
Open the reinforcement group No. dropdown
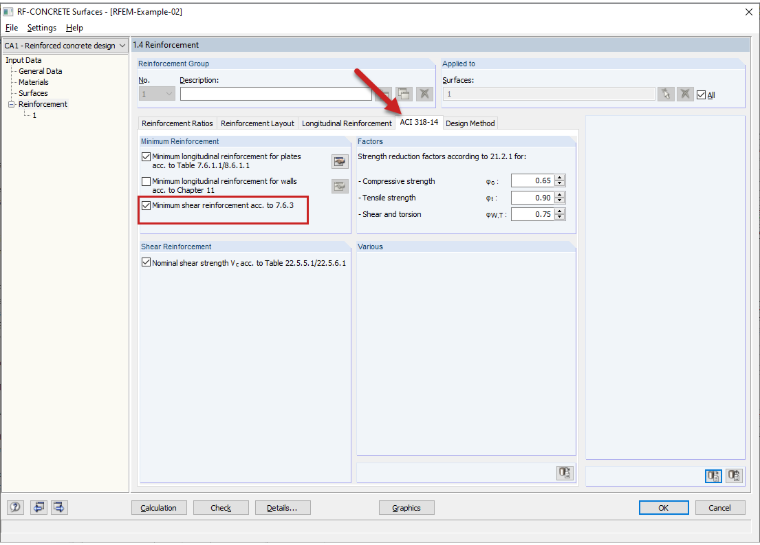(169, 94)
